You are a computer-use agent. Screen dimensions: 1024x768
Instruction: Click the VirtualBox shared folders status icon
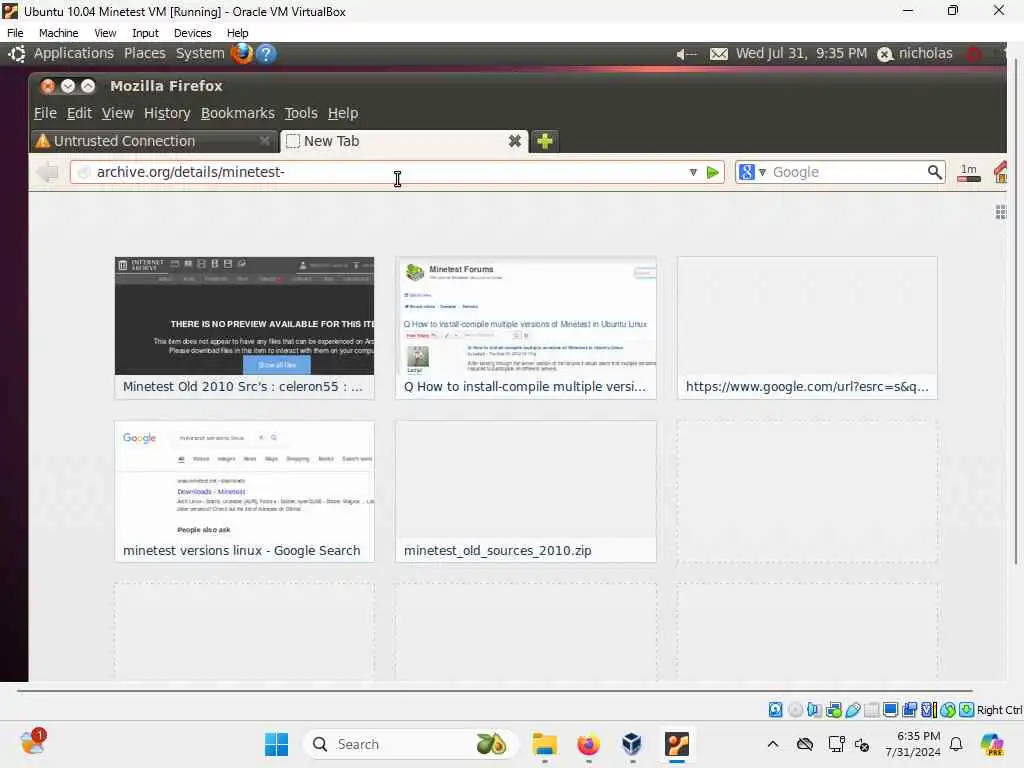[872, 710]
